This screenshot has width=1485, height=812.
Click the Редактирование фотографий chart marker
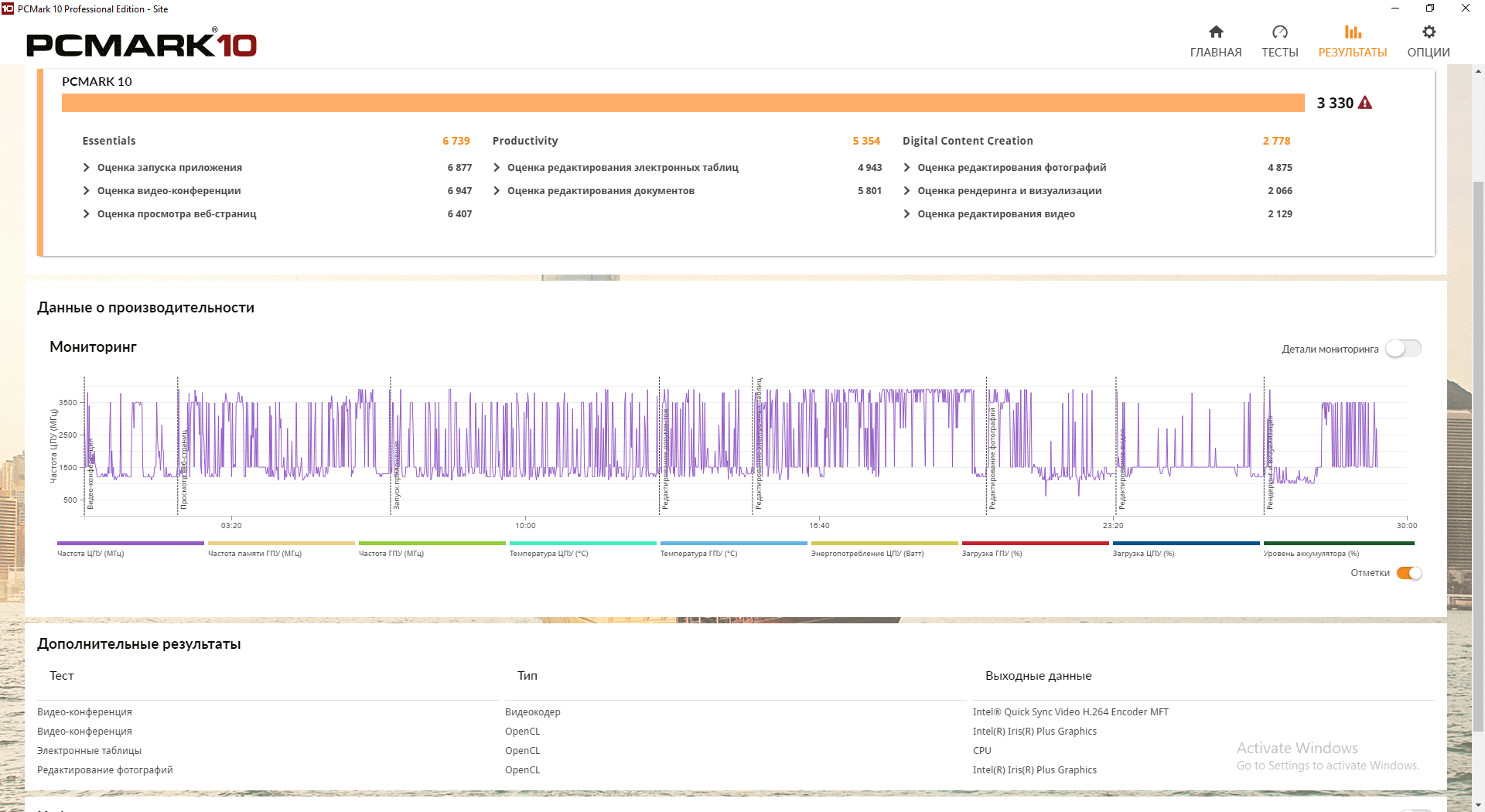992,458
